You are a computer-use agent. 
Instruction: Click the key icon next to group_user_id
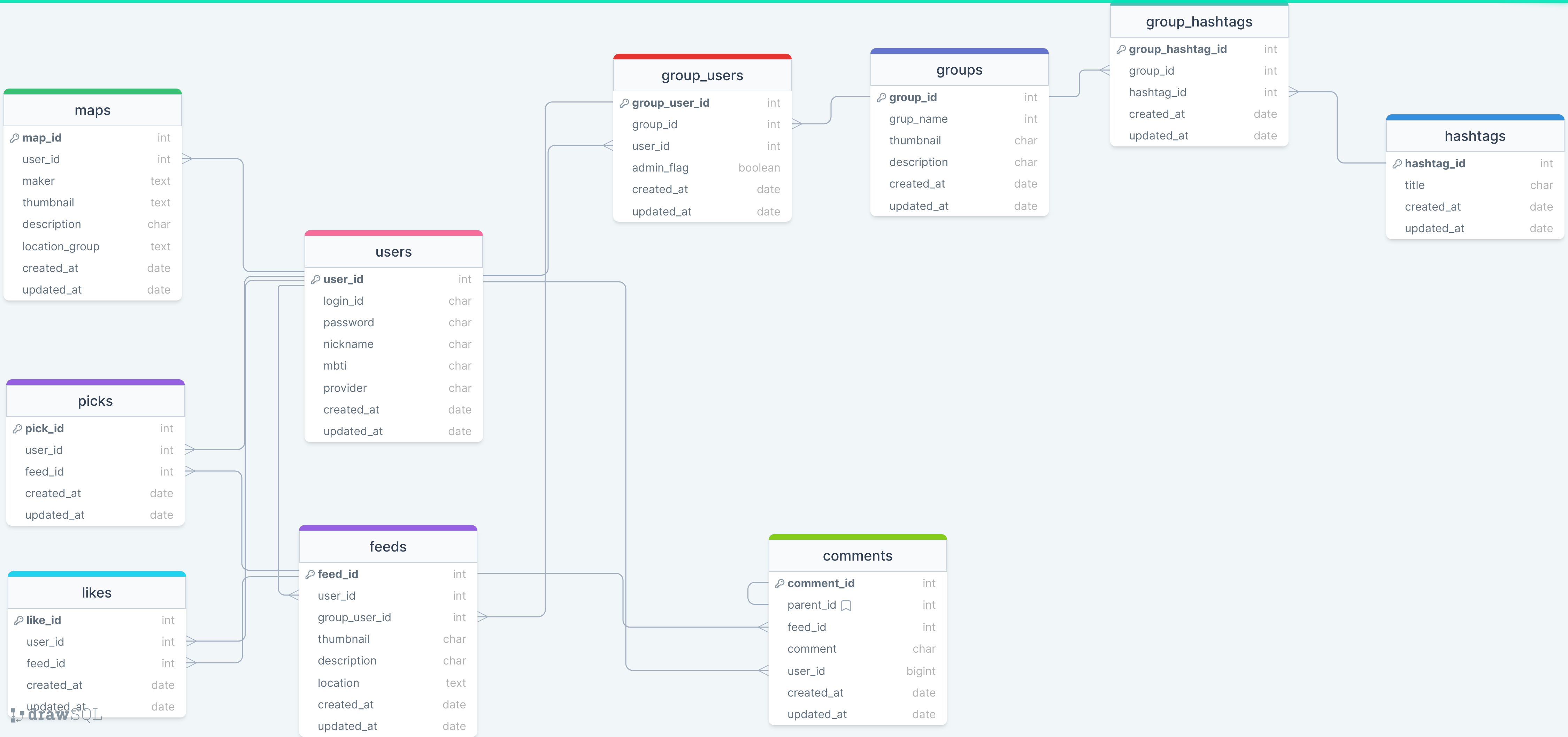(625, 103)
